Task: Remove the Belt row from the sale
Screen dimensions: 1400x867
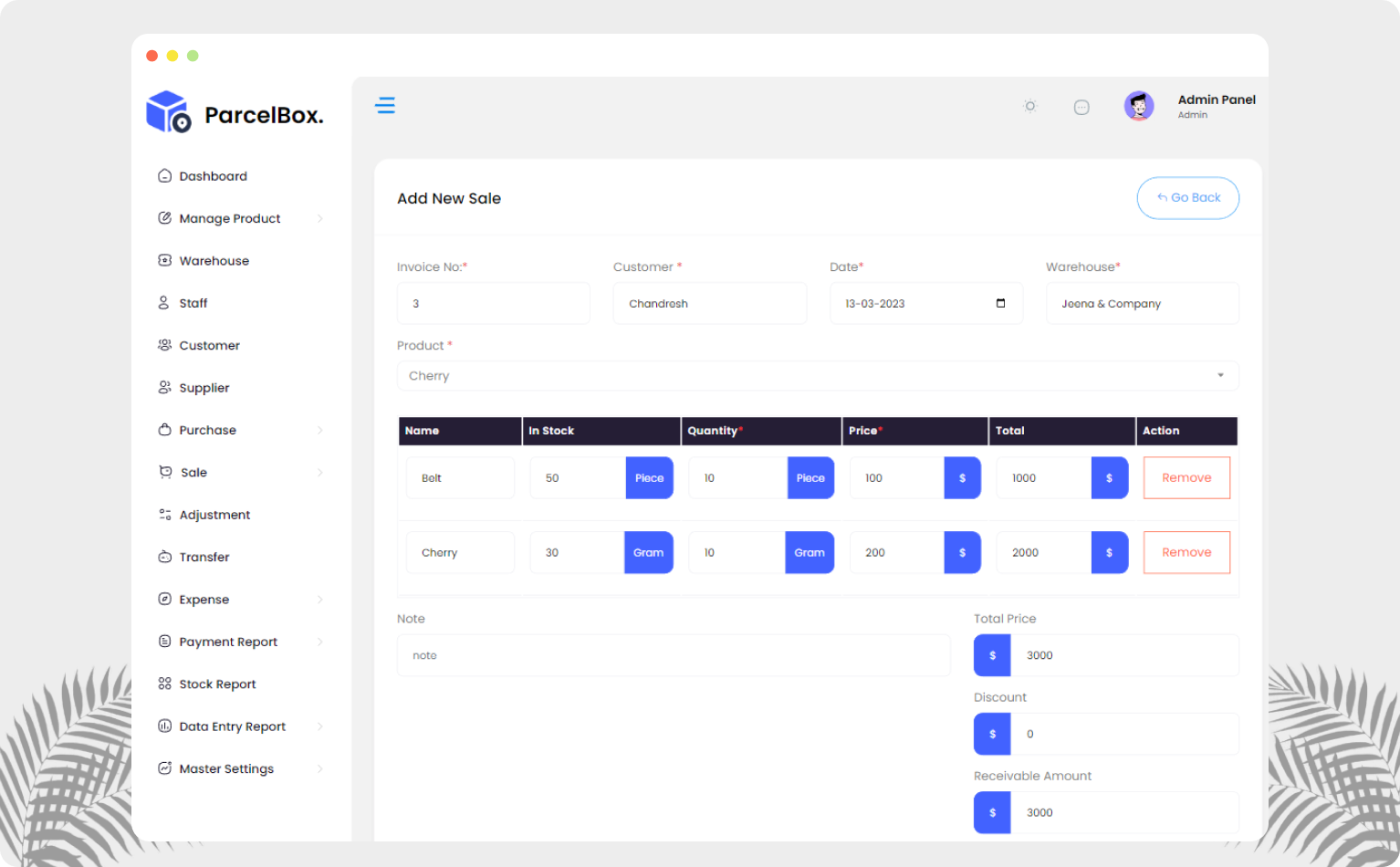Action: pyautogui.click(x=1186, y=477)
